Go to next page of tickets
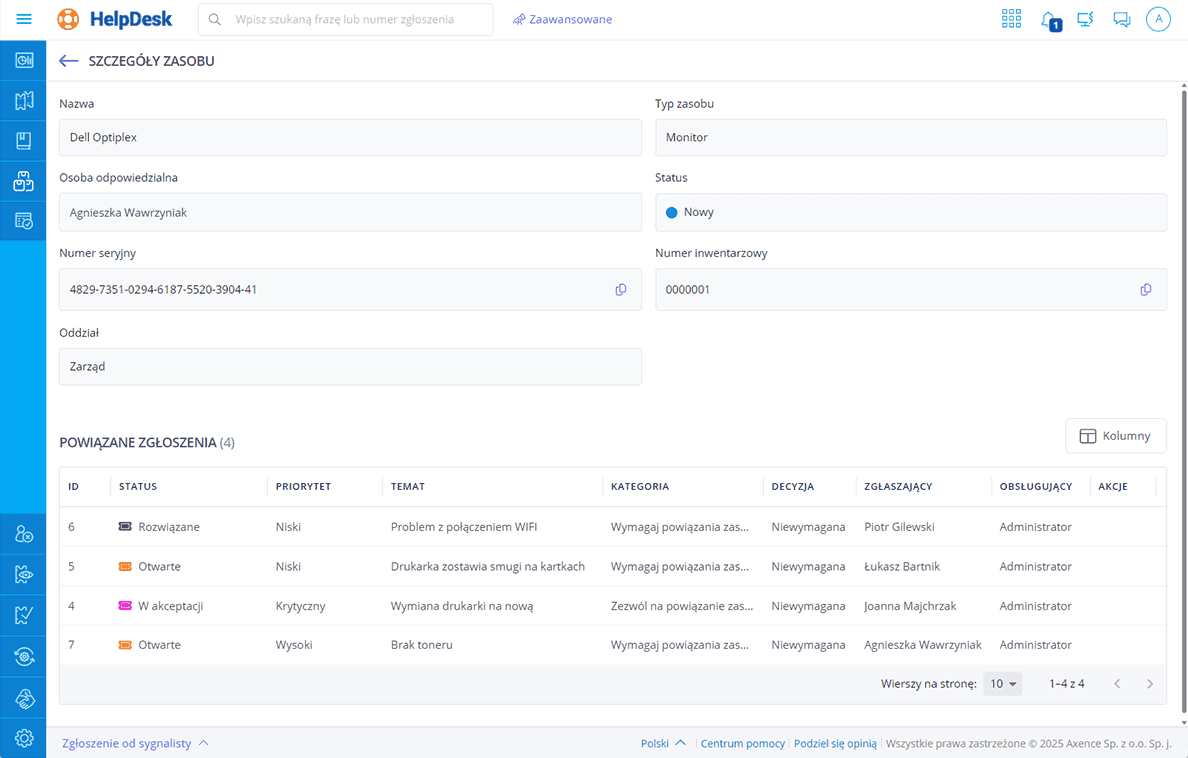Viewport: 1188px width, 758px height. click(1150, 684)
